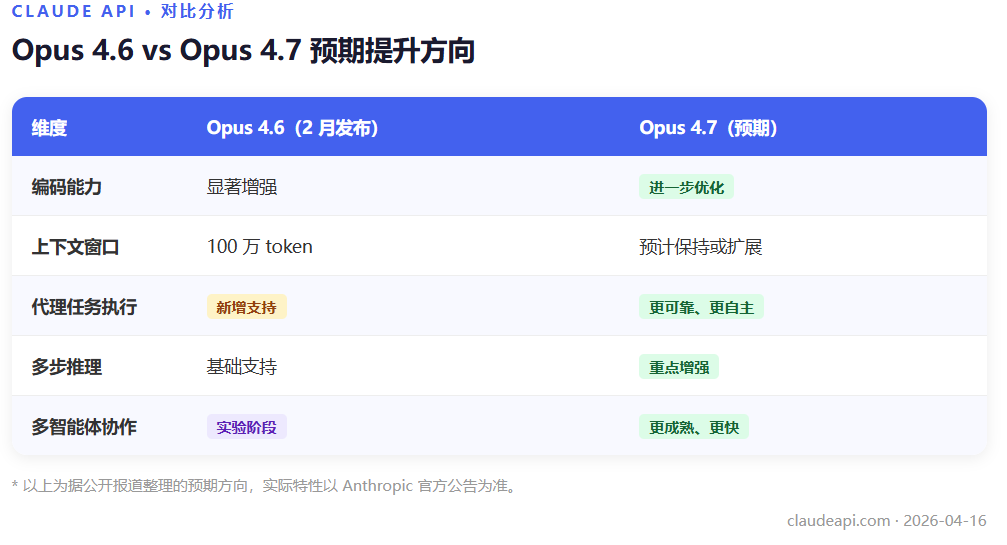This screenshot has width=1007, height=545.
Task: Select the yellow 新增支持 badge
Action: [246, 307]
